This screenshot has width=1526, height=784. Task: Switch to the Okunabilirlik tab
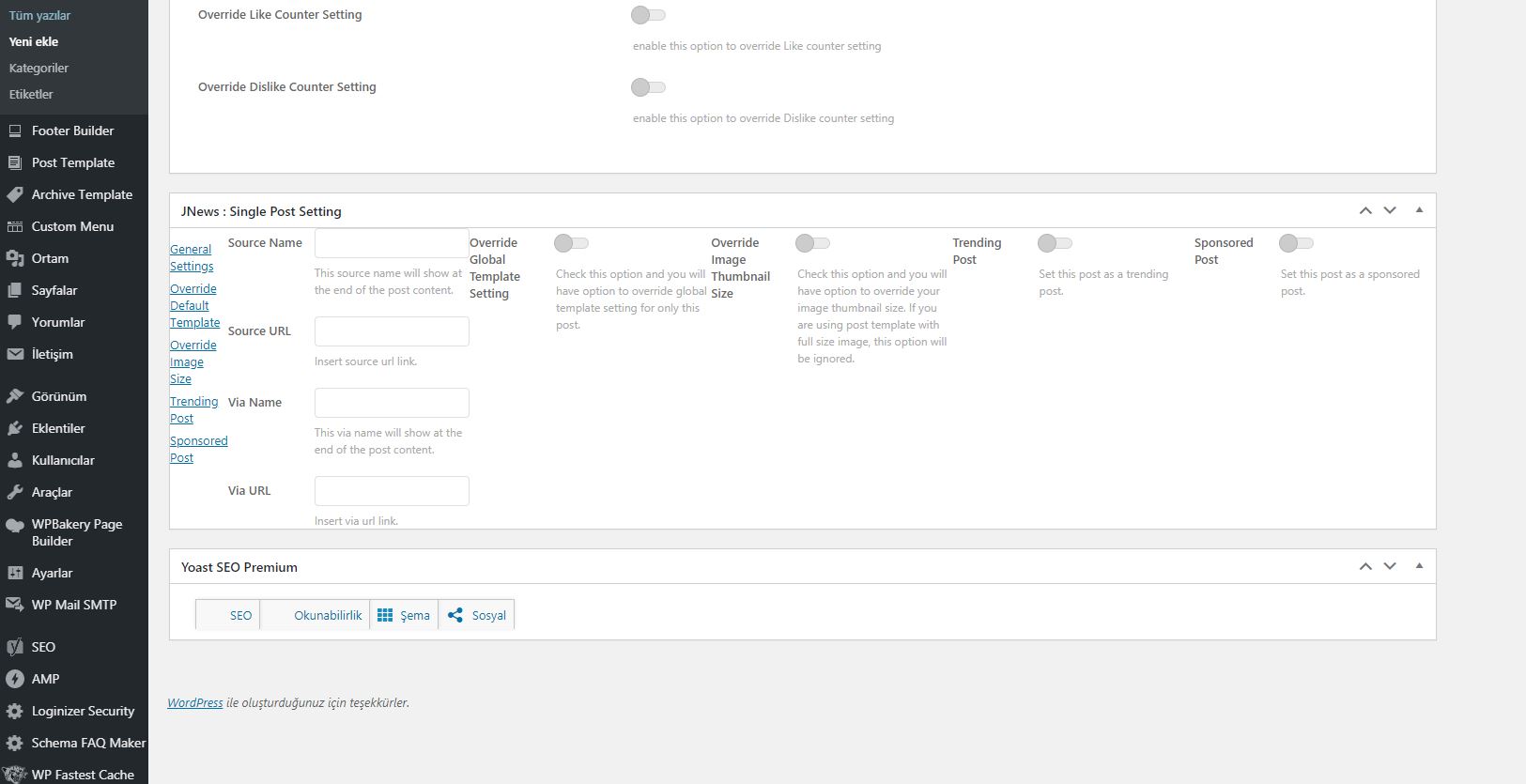click(316, 615)
